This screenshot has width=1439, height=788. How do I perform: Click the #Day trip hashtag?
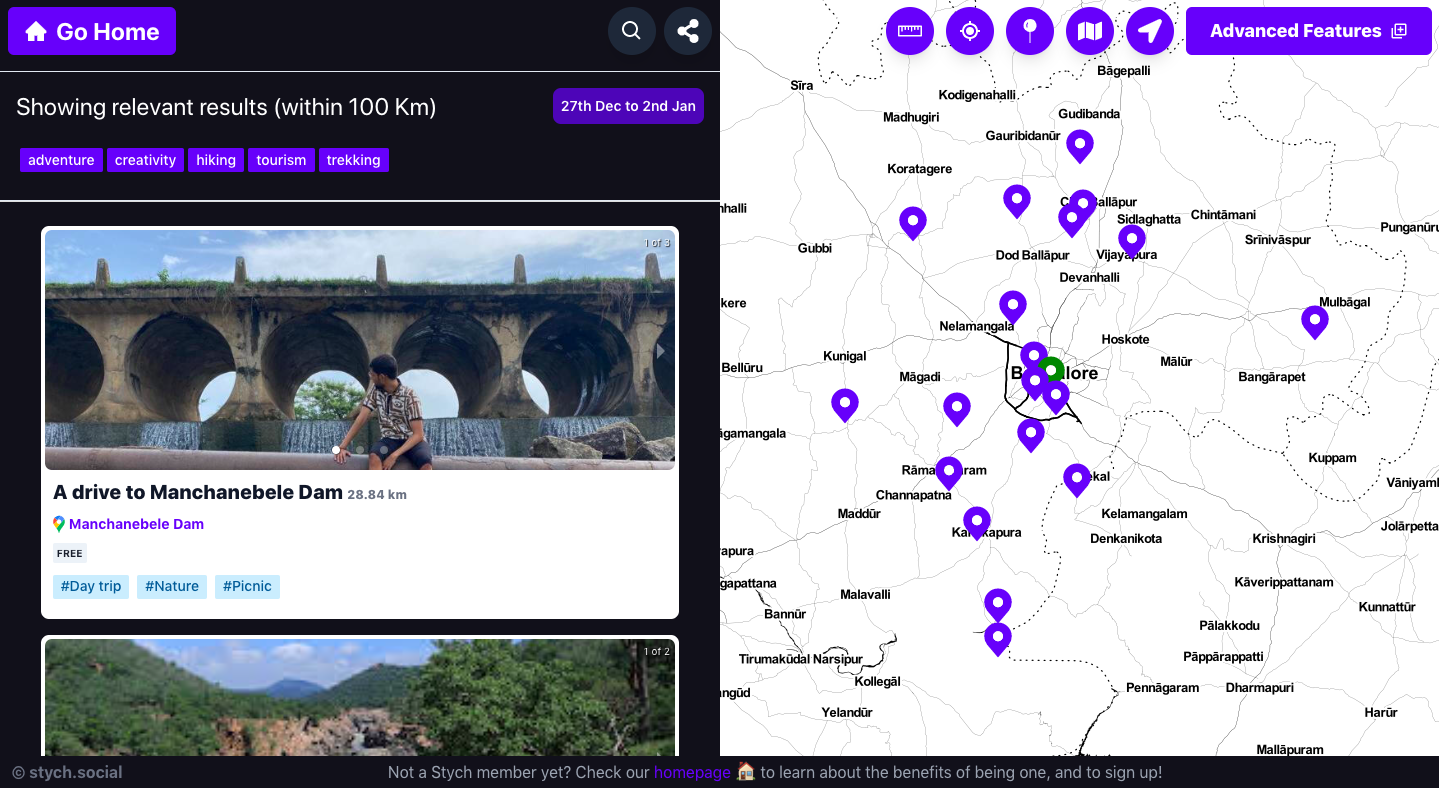[91, 586]
